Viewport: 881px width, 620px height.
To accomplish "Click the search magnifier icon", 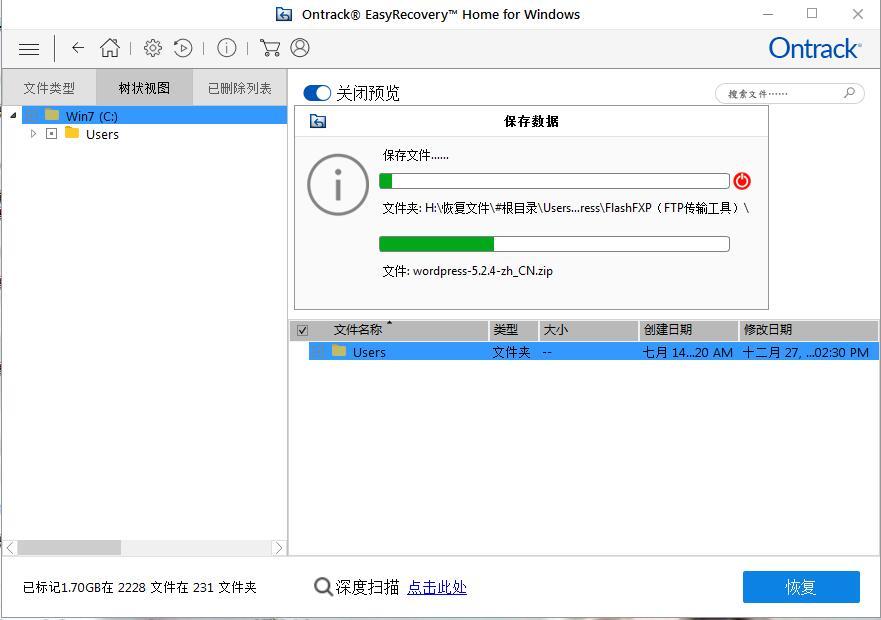I will (x=850, y=93).
